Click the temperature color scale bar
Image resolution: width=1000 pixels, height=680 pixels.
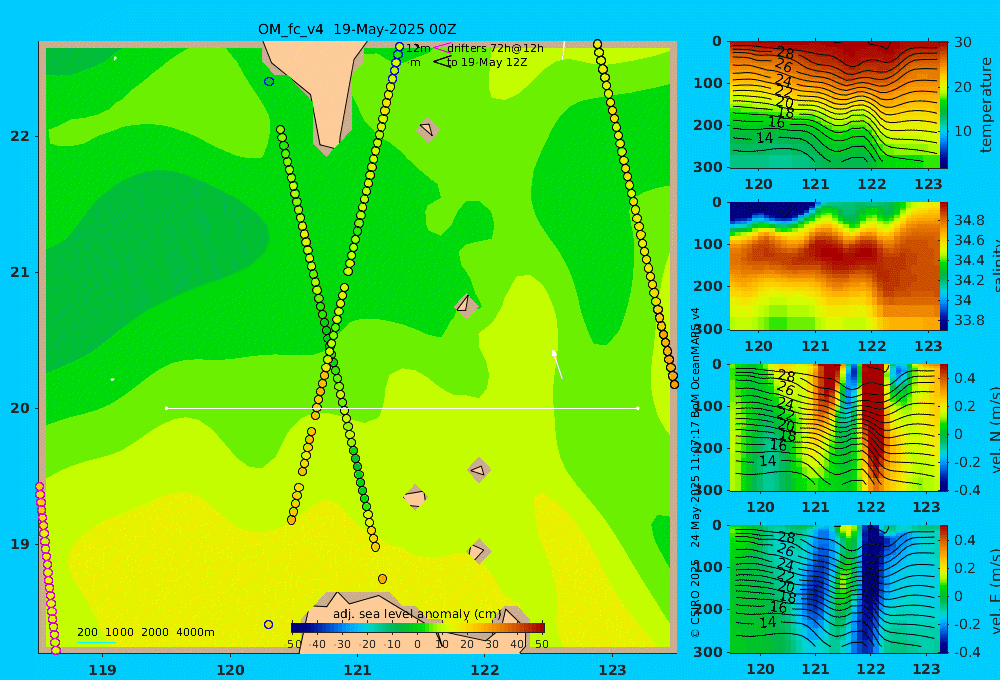[944, 105]
